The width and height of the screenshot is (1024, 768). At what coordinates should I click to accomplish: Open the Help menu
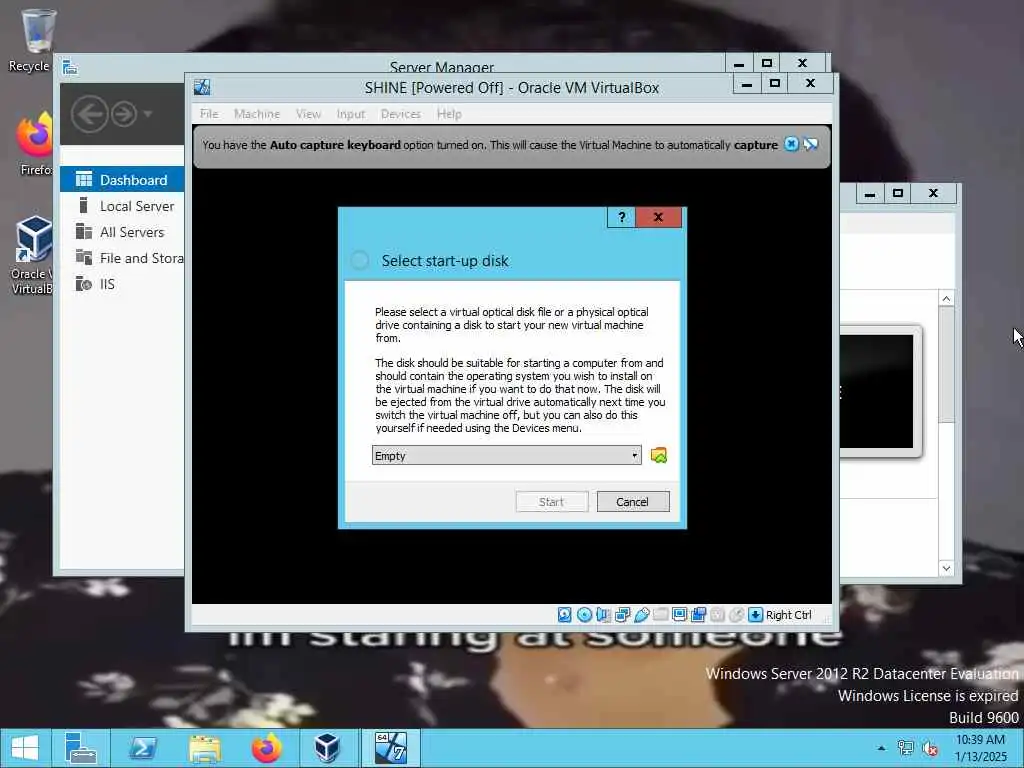click(x=449, y=114)
